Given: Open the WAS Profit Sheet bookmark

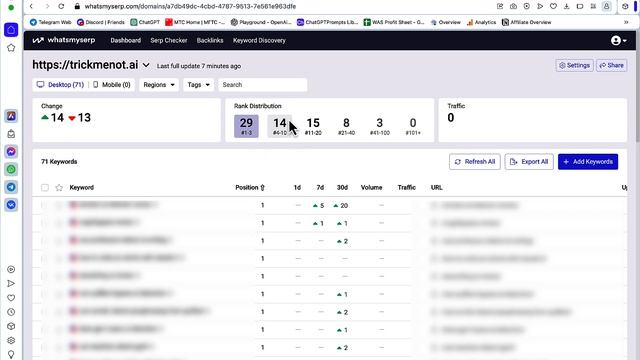Looking at the screenshot, I should coord(394,22).
